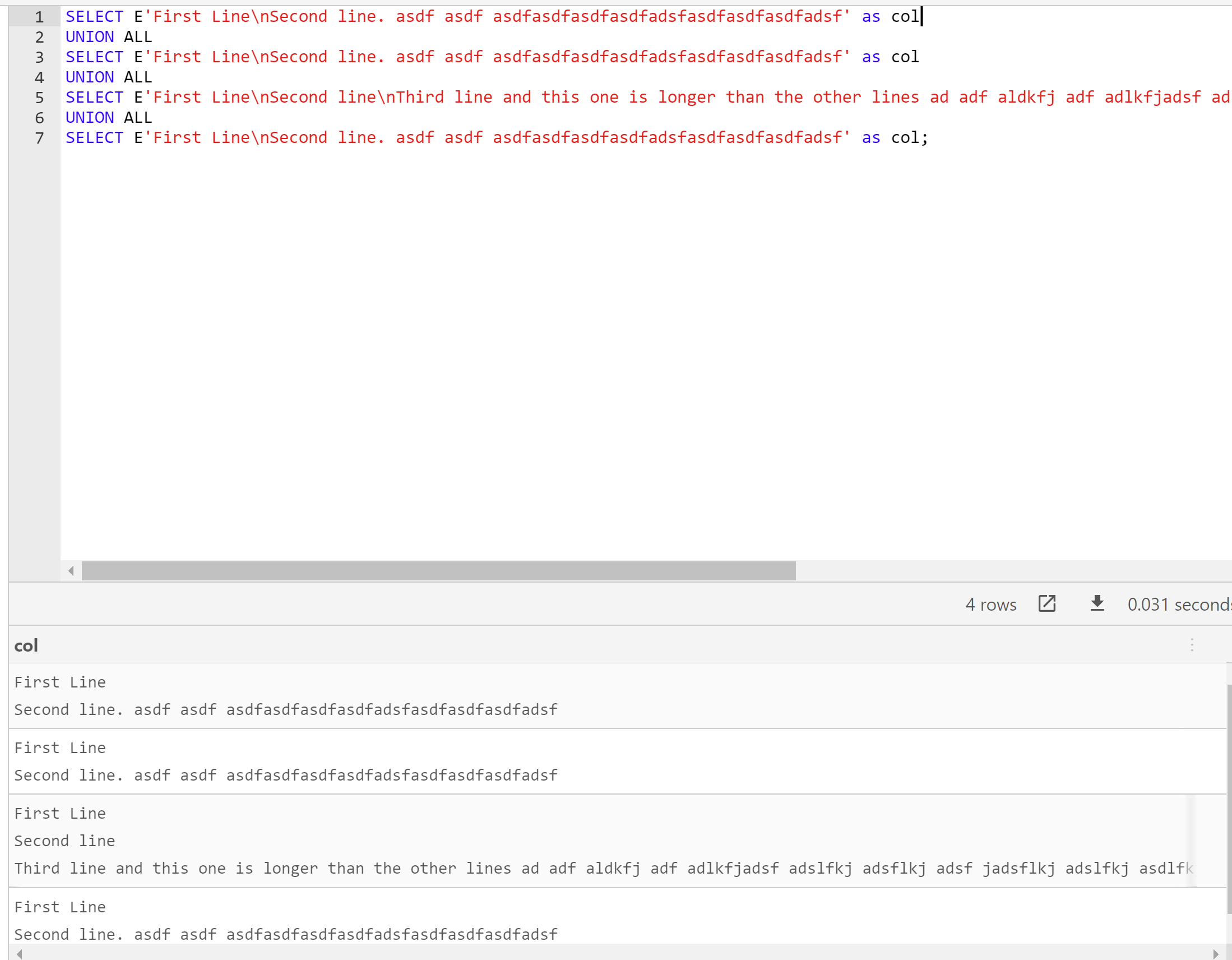Open query results in a new tab
This screenshot has height=960, width=1232.
[1047, 604]
